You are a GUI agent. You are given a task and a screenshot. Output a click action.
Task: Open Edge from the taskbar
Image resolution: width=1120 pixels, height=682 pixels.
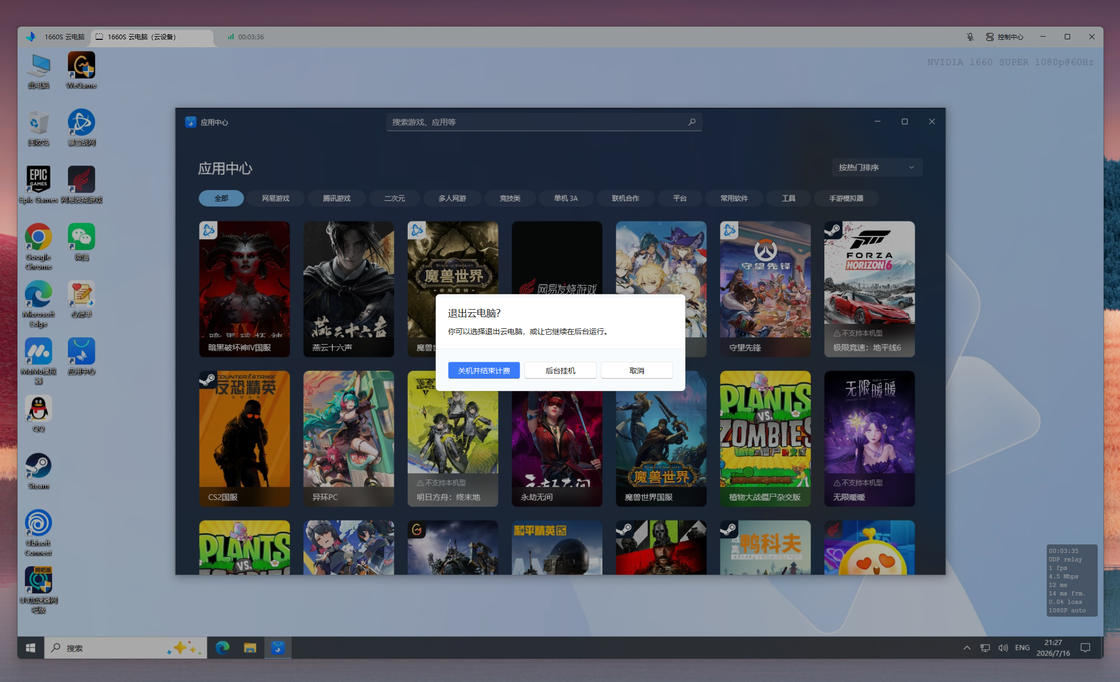tap(222, 648)
